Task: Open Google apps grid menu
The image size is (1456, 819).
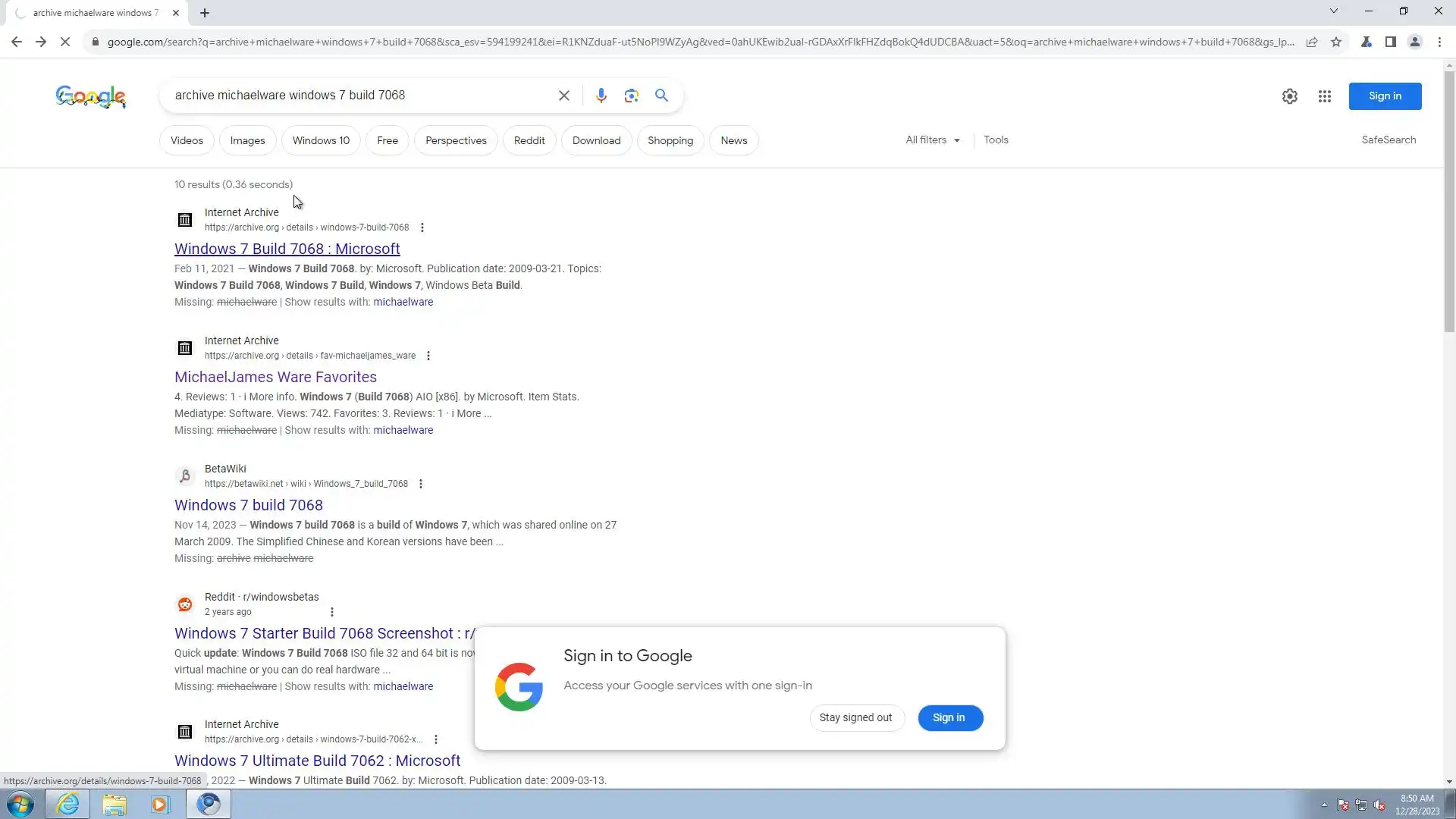Action: point(1324,96)
